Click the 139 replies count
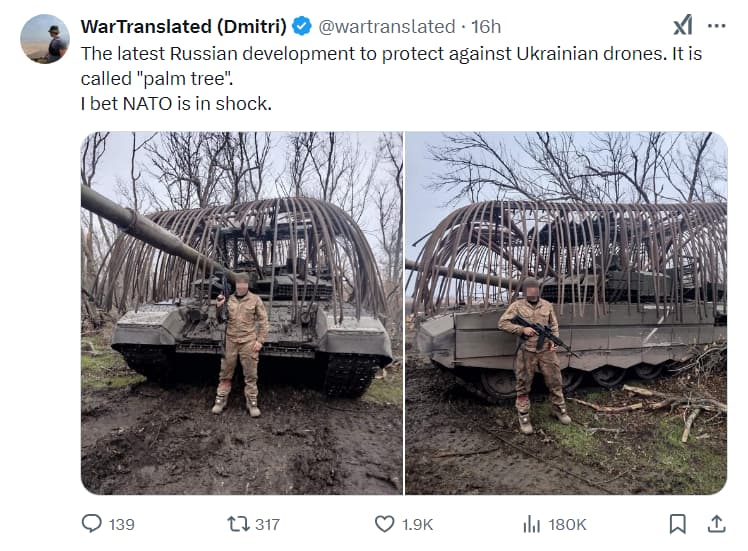Image resolution: width=748 pixels, height=551 pixels. coord(122,525)
